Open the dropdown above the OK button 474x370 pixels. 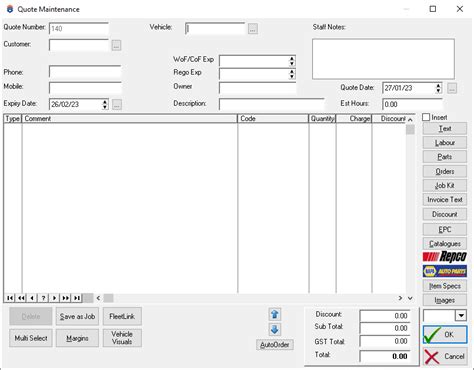(461, 315)
